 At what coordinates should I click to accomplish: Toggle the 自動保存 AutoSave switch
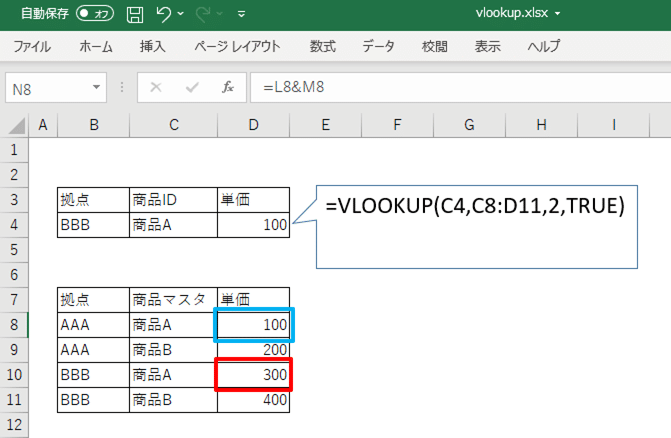point(95,14)
